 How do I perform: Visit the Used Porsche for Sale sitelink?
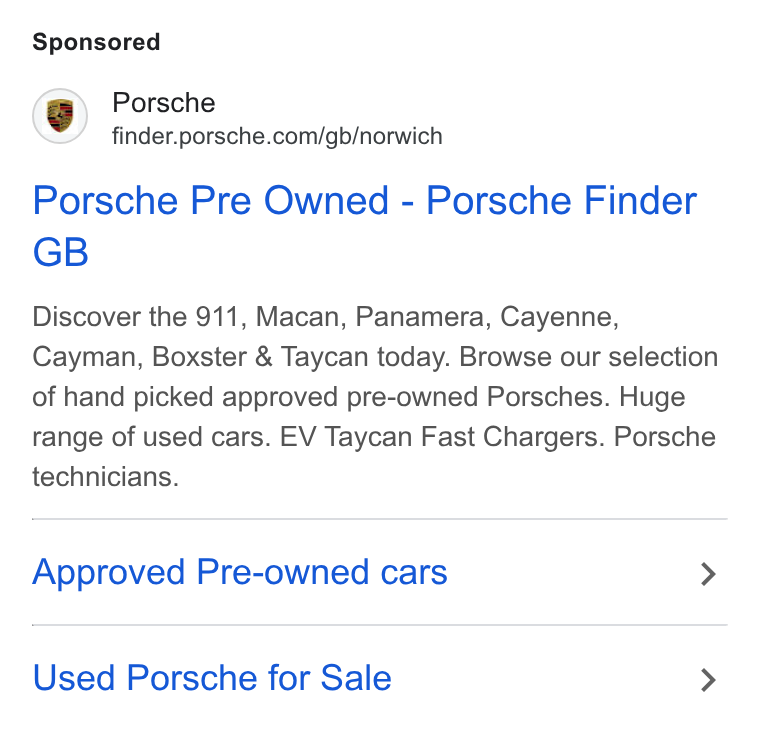[x=212, y=678]
